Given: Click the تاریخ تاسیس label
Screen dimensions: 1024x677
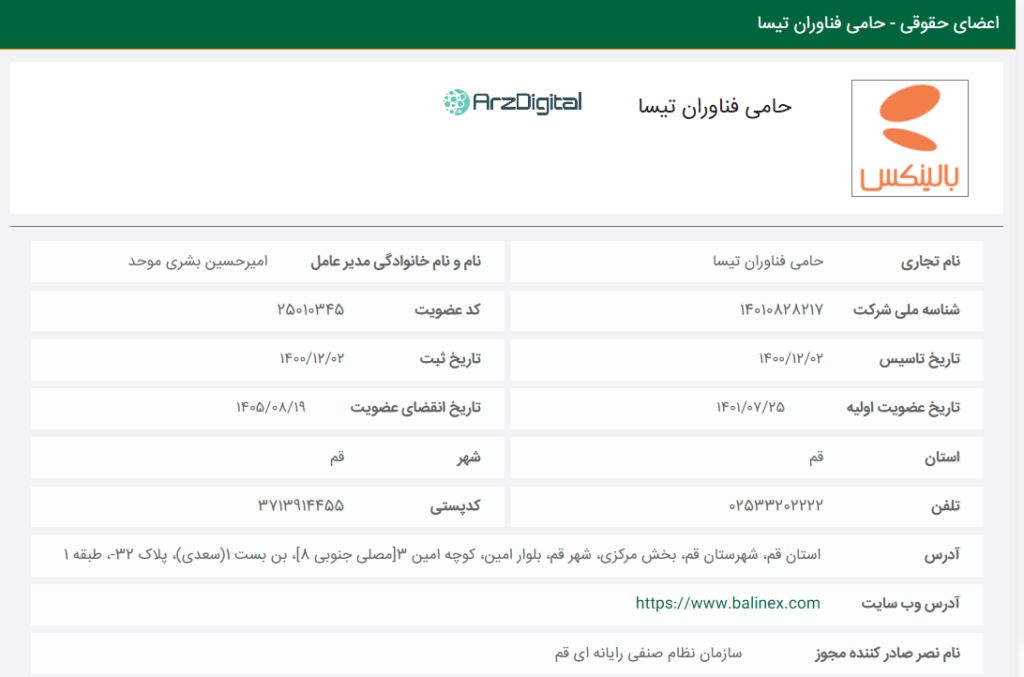Looking at the screenshot, I should [920, 359].
